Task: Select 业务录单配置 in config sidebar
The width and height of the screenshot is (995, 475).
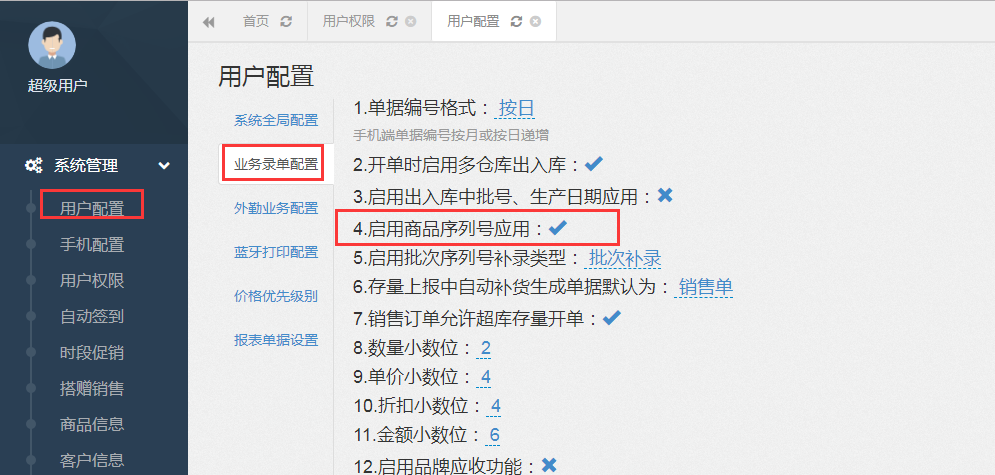Action: pos(275,164)
